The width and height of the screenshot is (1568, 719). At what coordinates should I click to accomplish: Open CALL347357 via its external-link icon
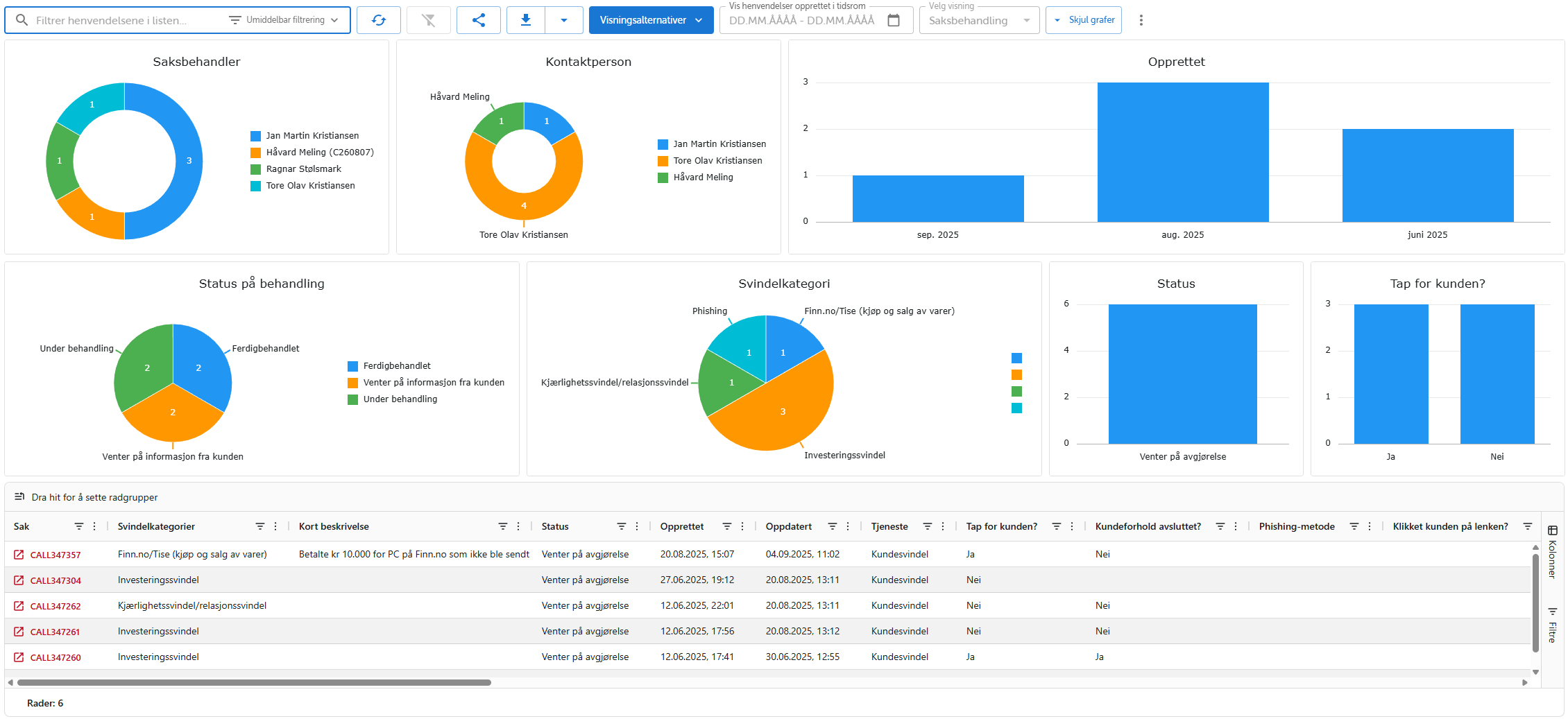[18, 554]
